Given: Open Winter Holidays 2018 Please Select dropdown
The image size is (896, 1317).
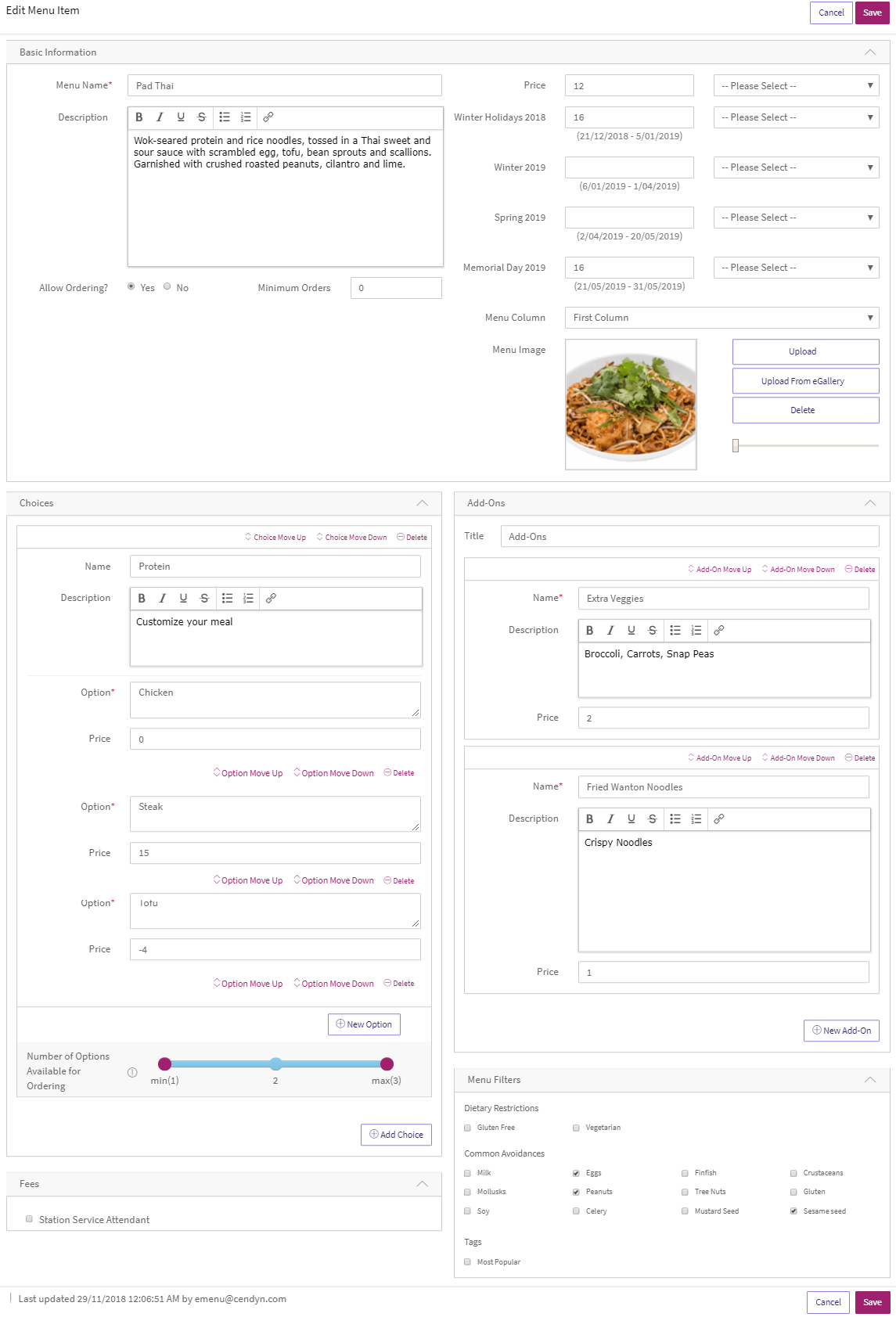Looking at the screenshot, I should click(796, 117).
